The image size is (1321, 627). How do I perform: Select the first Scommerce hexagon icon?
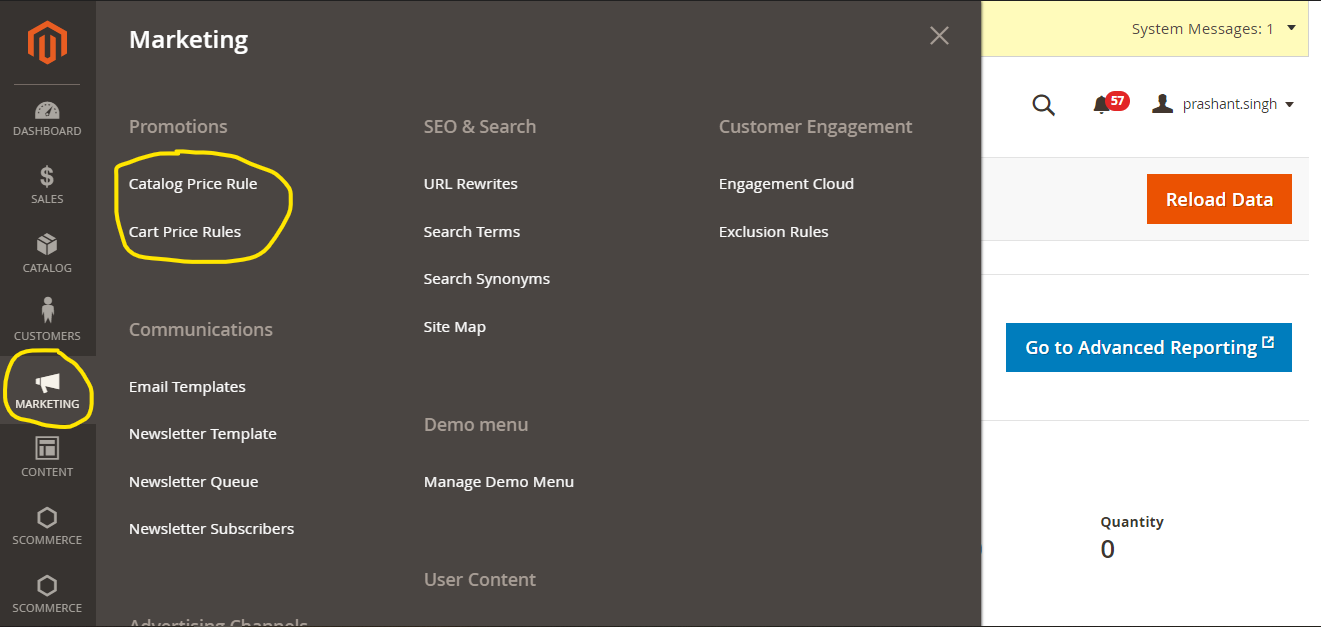pyautogui.click(x=47, y=520)
